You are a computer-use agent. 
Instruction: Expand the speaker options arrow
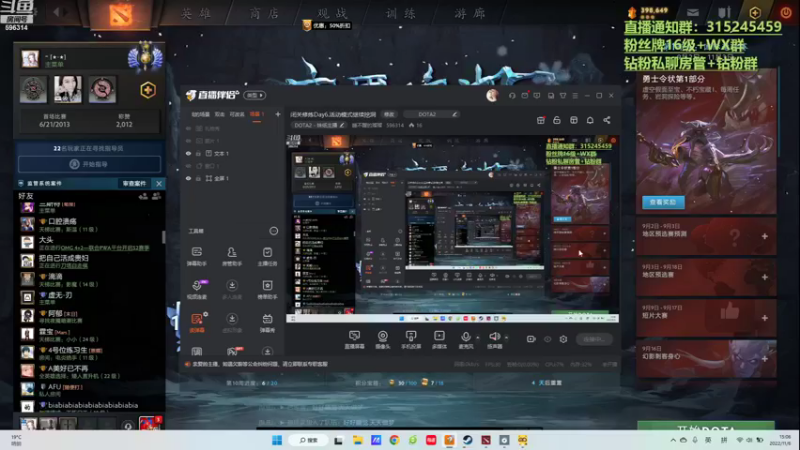pyautogui.click(x=507, y=337)
